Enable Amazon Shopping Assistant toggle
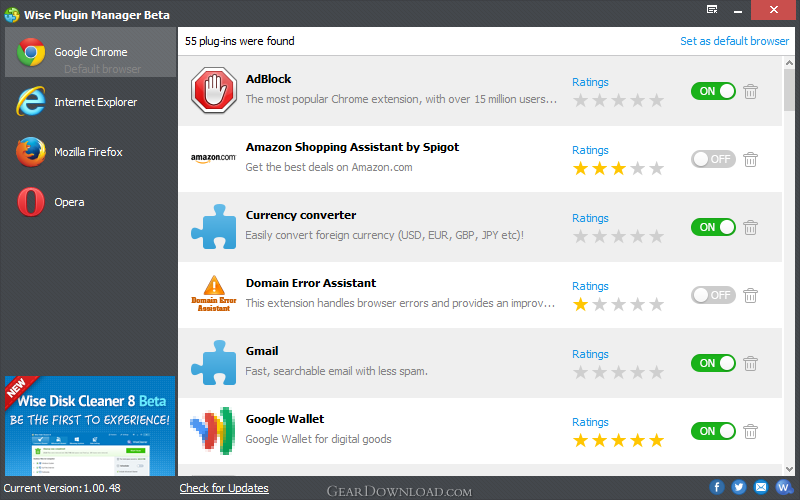Screen dimensions: 800x500 point(713,159)
